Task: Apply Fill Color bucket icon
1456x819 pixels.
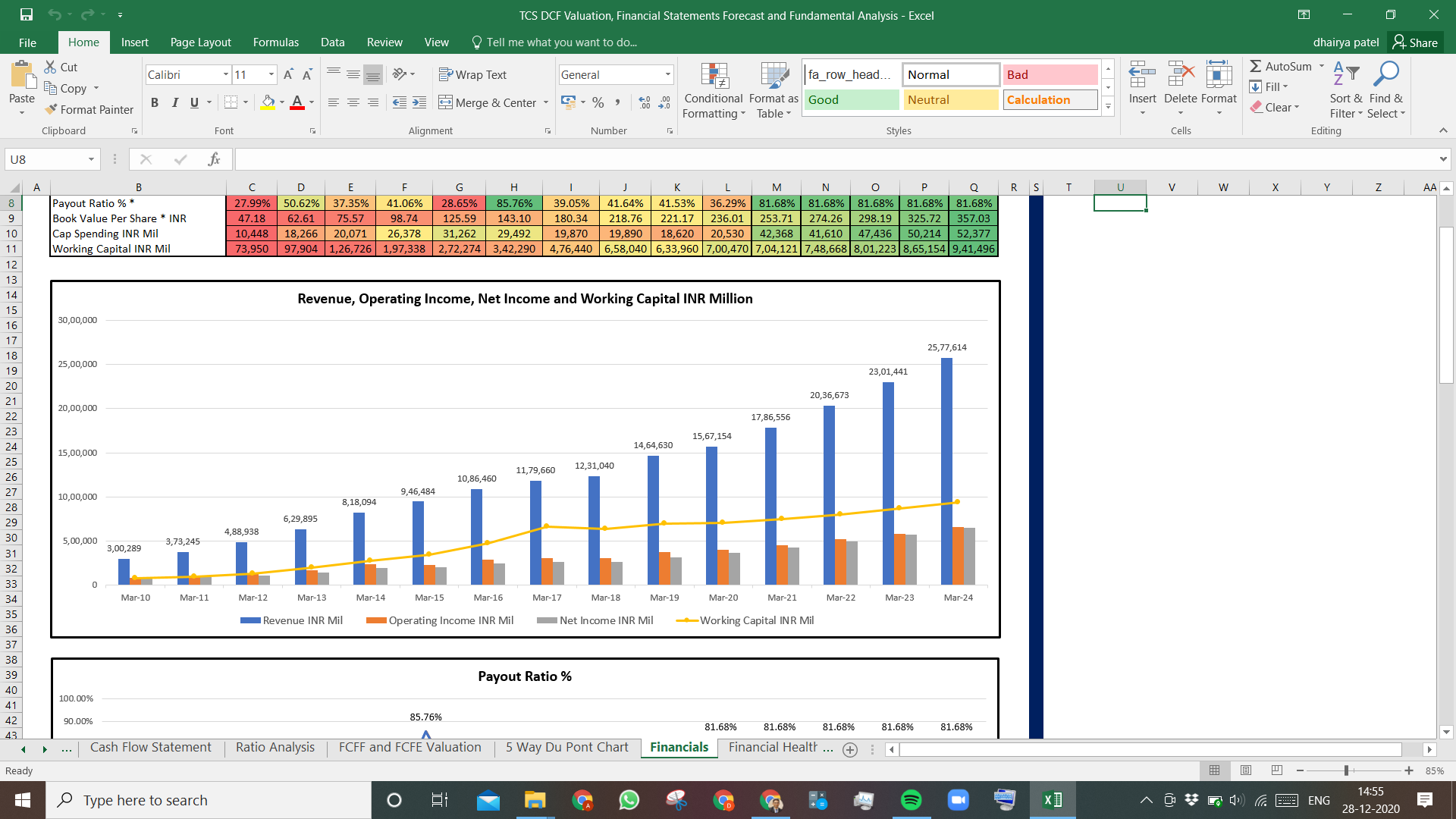Action: (268, 102)
